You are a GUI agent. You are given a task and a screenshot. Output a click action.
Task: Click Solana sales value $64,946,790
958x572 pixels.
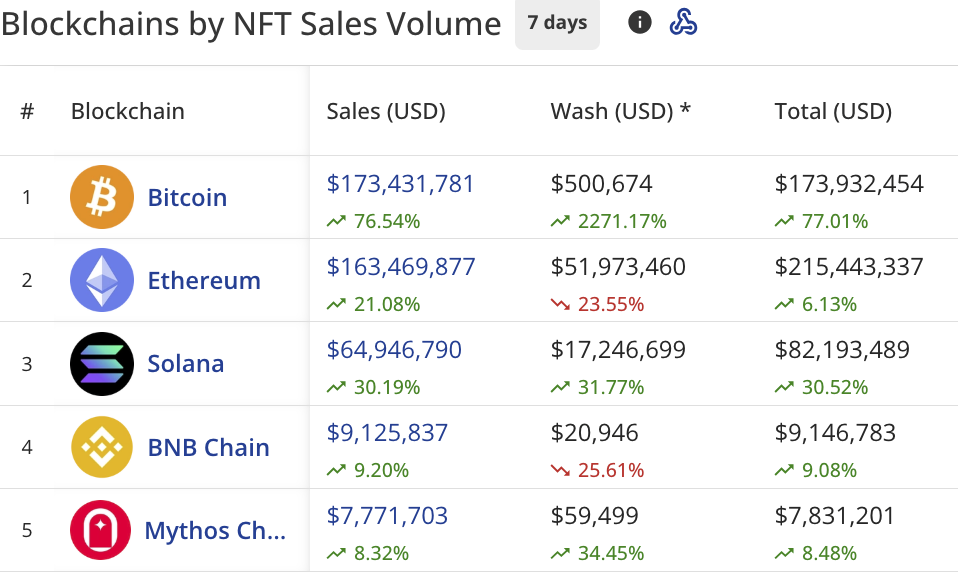coord(394,350)
